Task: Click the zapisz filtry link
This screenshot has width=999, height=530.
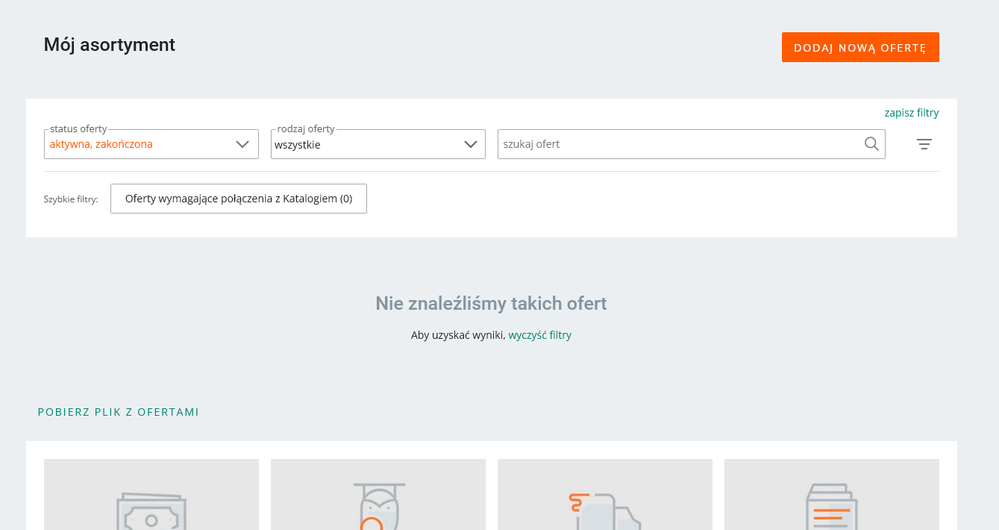Action: [x=911, y=113]
